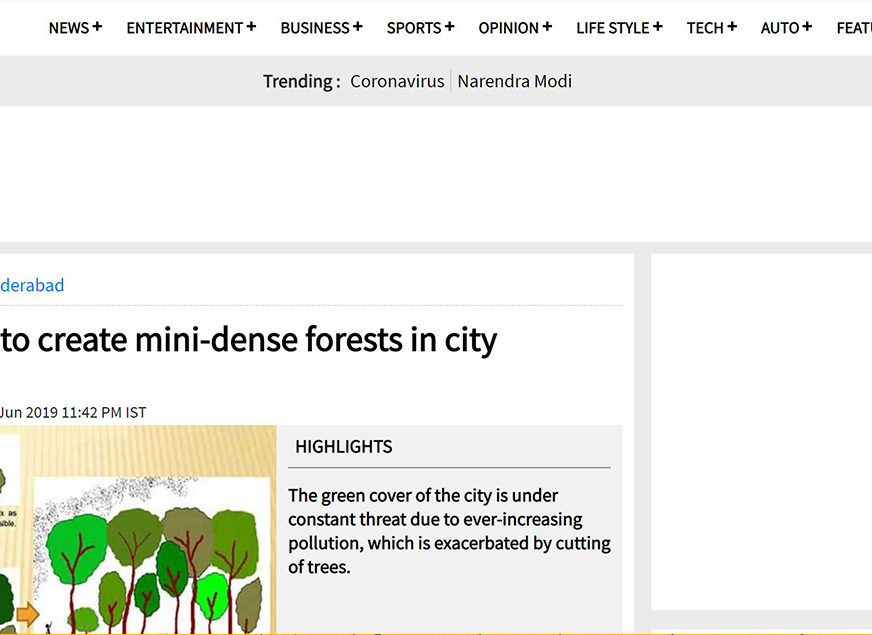Follow the blue Hyderabad breadcrumb link
Viewport: 872px width, 635px height.
(x=32, y=285)
